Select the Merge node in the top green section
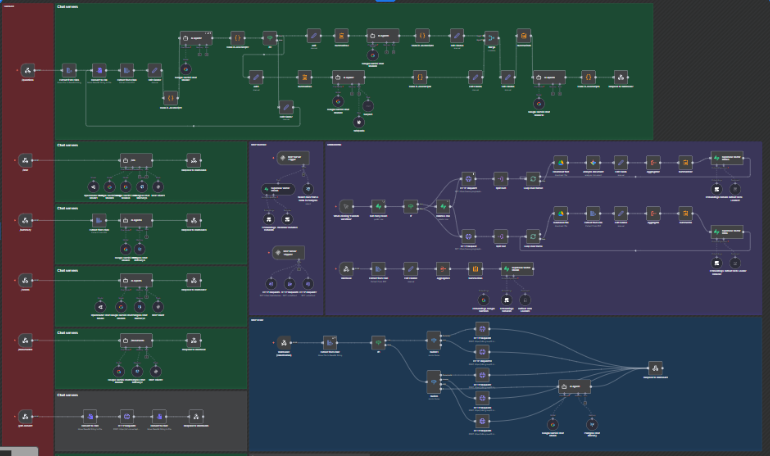Screen dimensions: 770x456 pos(491,38)
